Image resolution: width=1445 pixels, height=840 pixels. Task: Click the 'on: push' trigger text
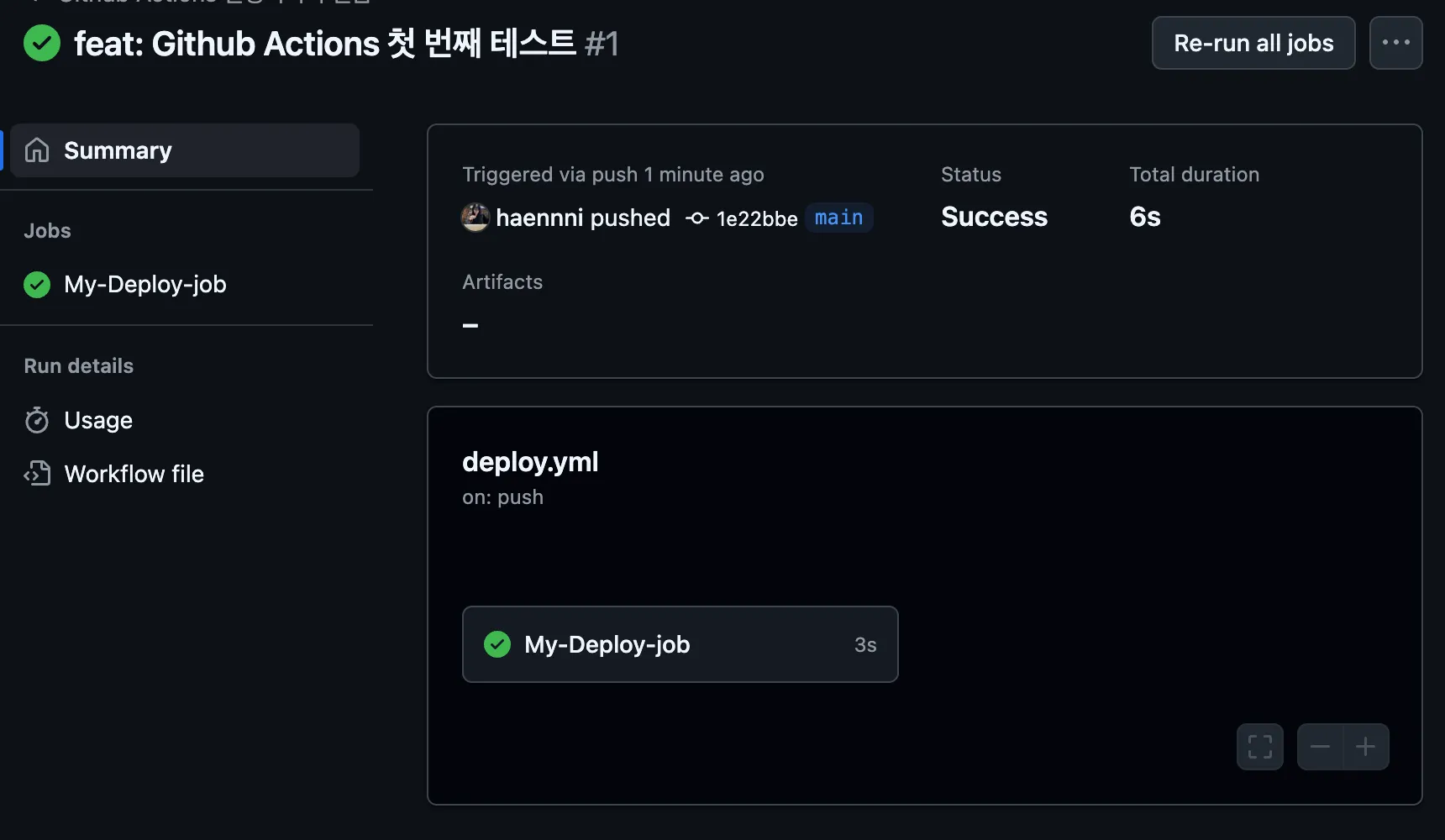(502, 497)
